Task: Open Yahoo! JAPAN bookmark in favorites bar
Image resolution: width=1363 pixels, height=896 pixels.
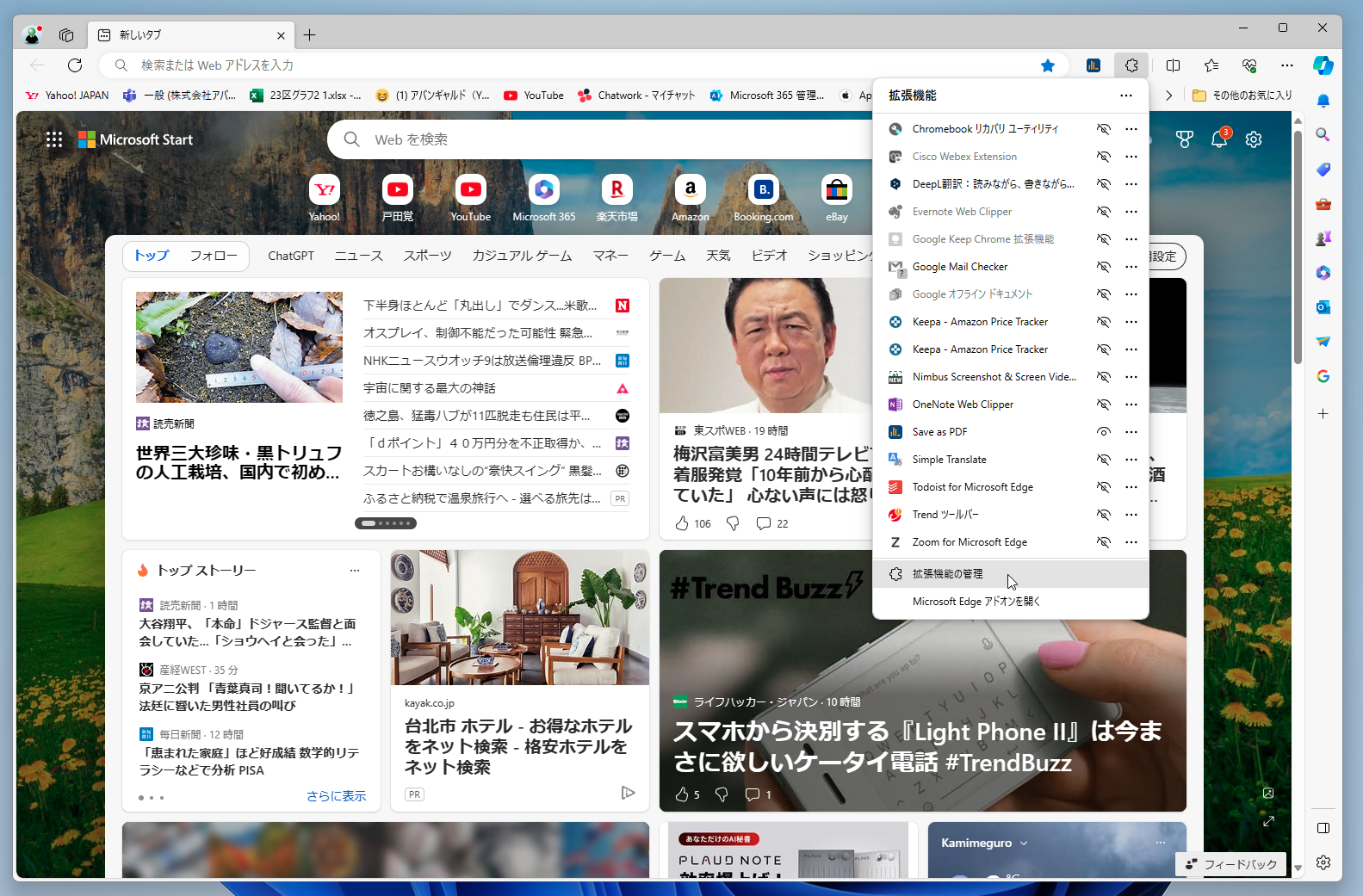Action: click(67, 96)
